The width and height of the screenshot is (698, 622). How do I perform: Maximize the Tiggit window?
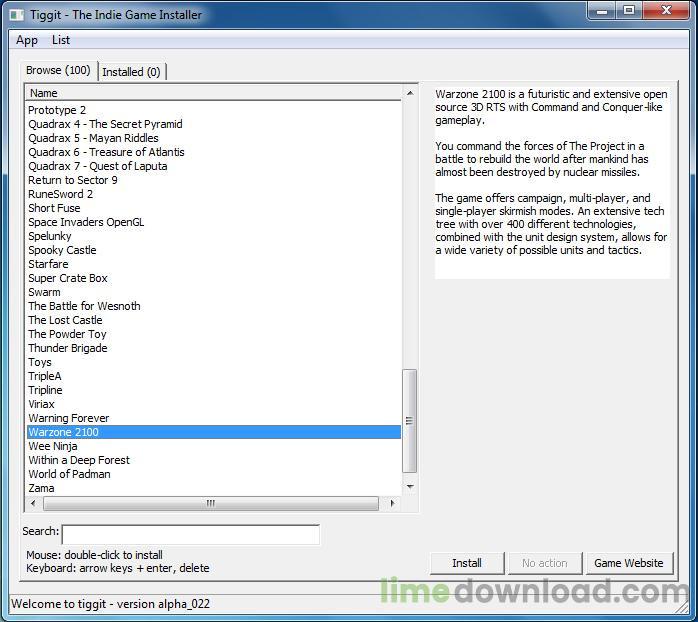[x=629, y=11]
